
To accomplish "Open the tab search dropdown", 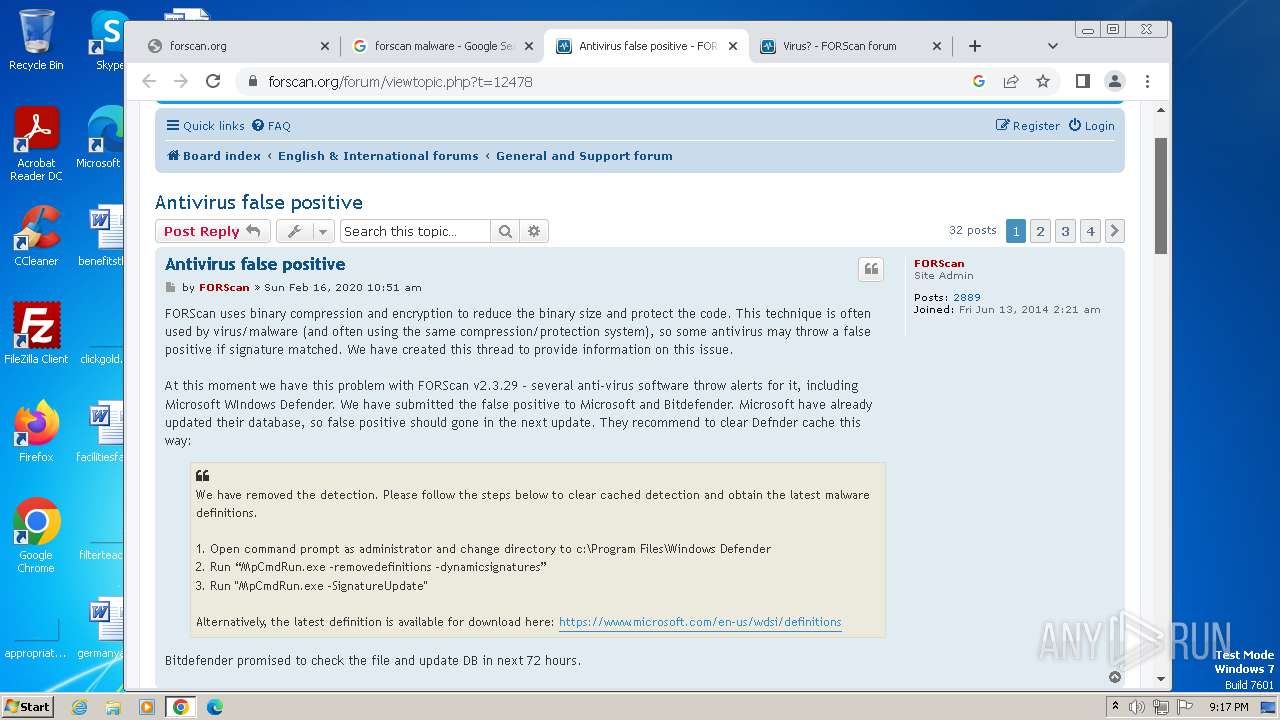I will [x=1052, y=46].
